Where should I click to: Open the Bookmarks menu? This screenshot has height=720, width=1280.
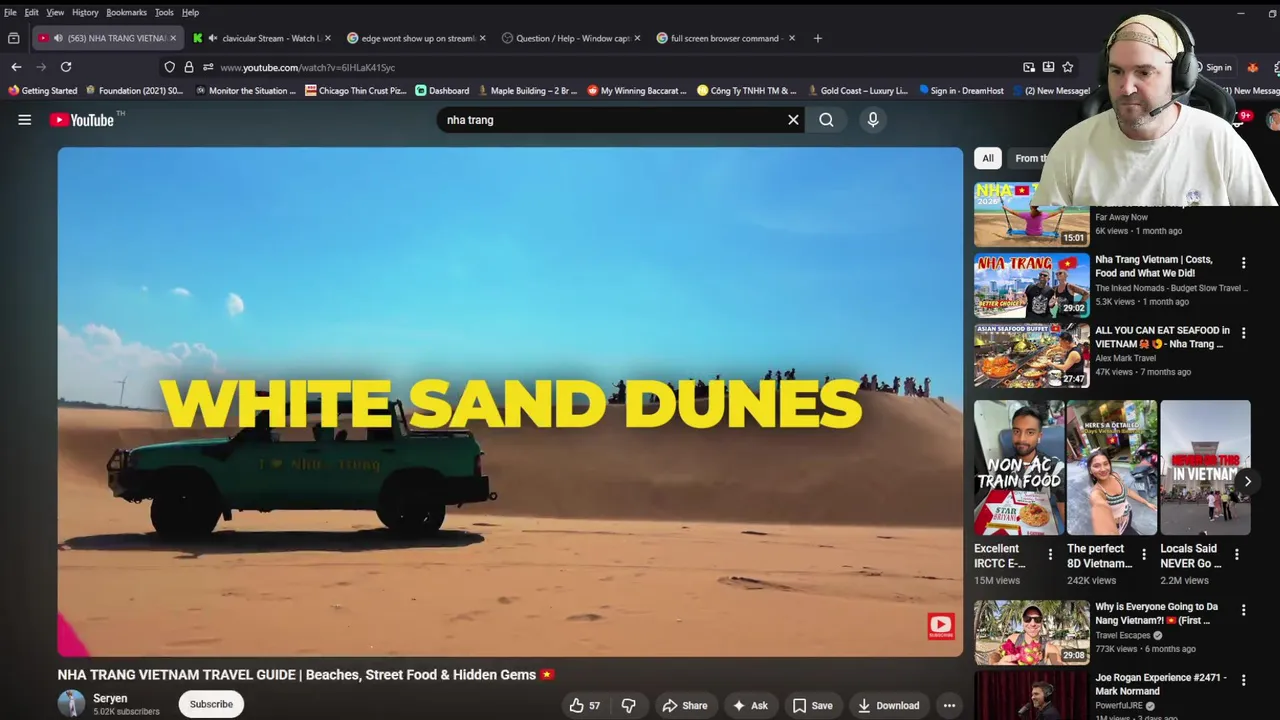point(126,12)
